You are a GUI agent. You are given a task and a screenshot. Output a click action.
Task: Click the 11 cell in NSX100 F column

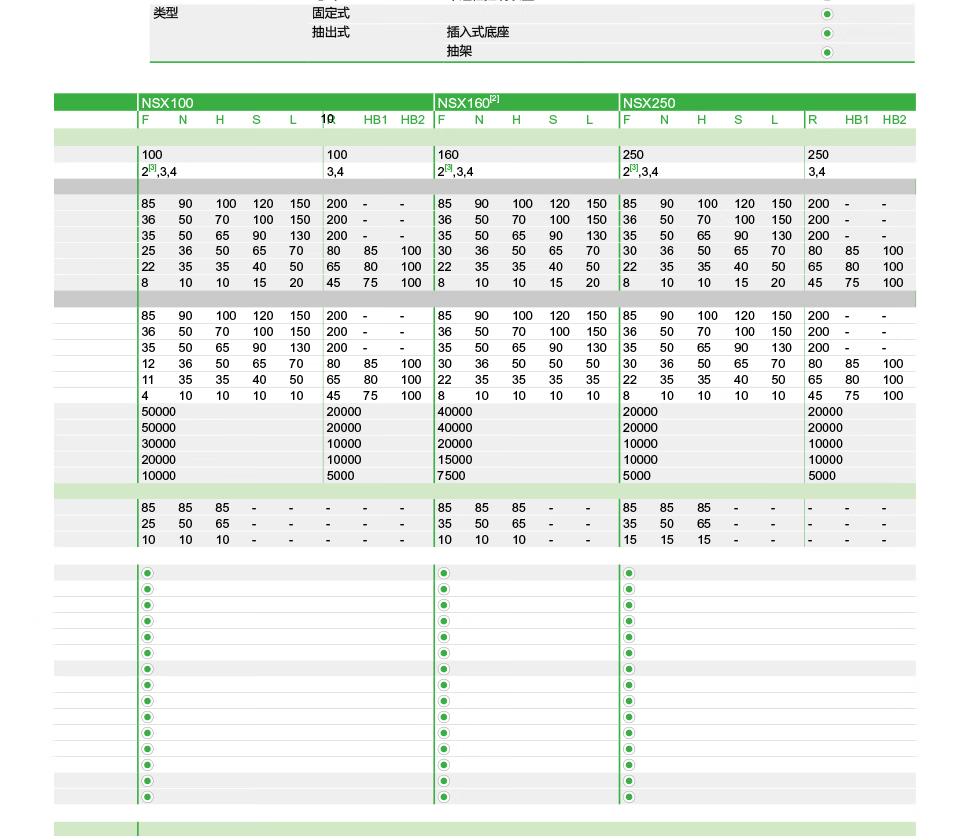click(147, 380)
